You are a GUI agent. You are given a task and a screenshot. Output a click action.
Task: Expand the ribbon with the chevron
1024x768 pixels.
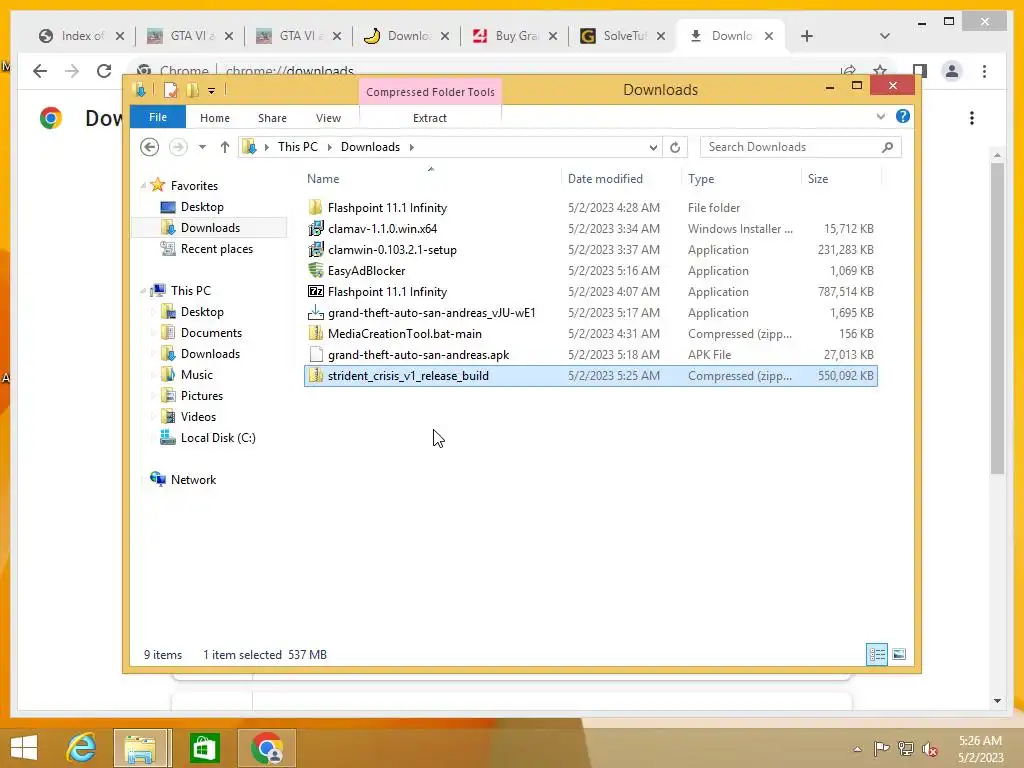(880, 116)
